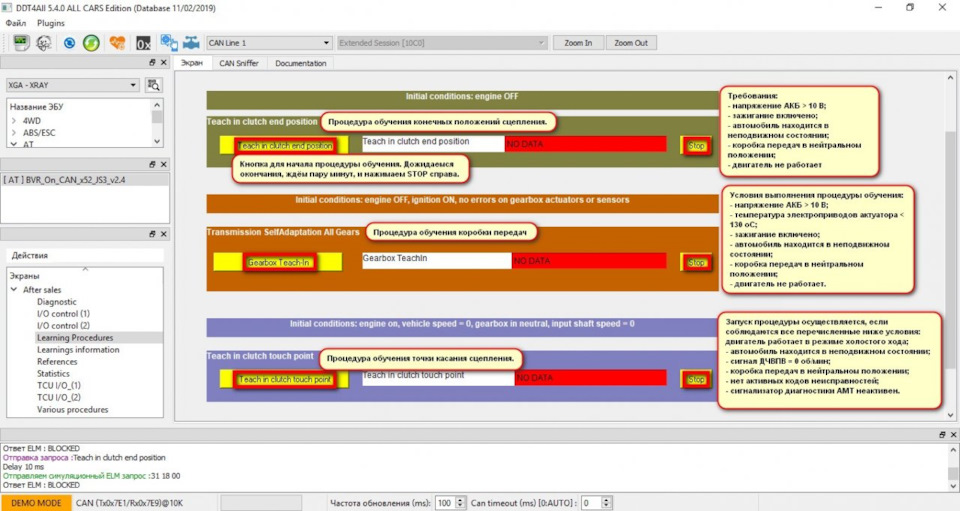Viewport: 960px width, 511px height.
Task: Click the search ECU icon beside XGA - XRAY
Action: [x=153, y=85]
